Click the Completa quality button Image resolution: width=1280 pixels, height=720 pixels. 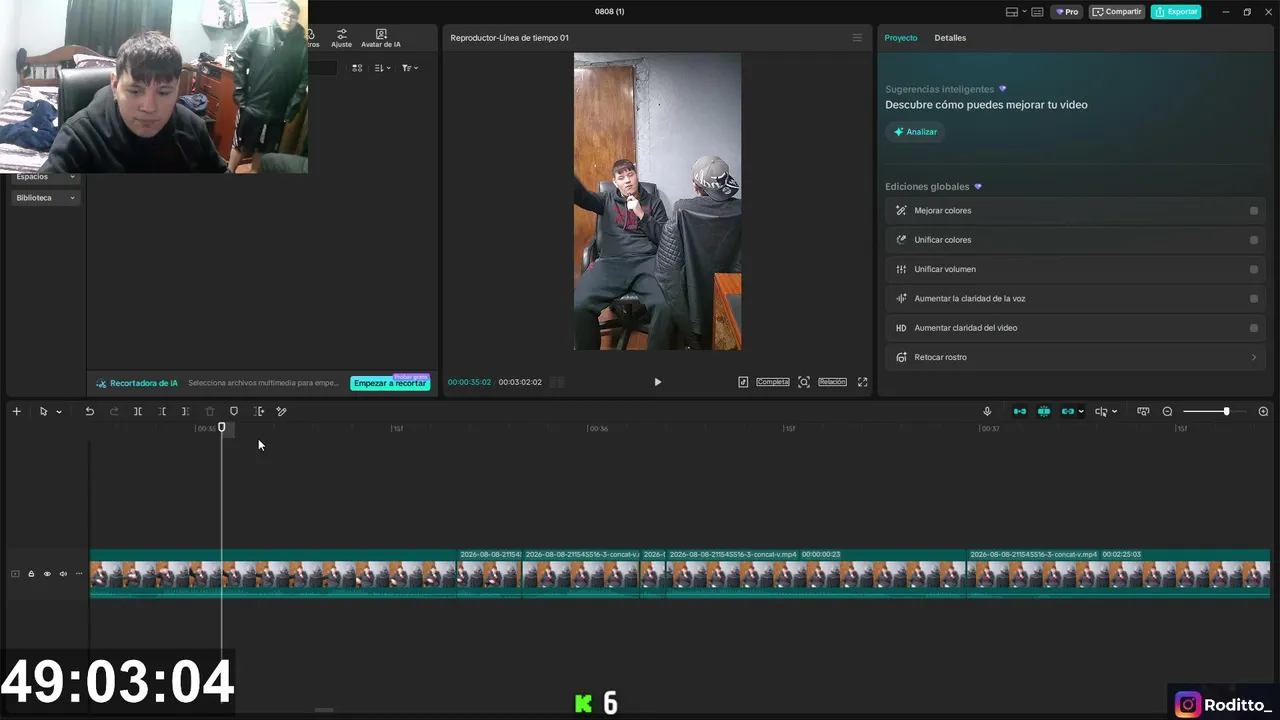[772, 382]
